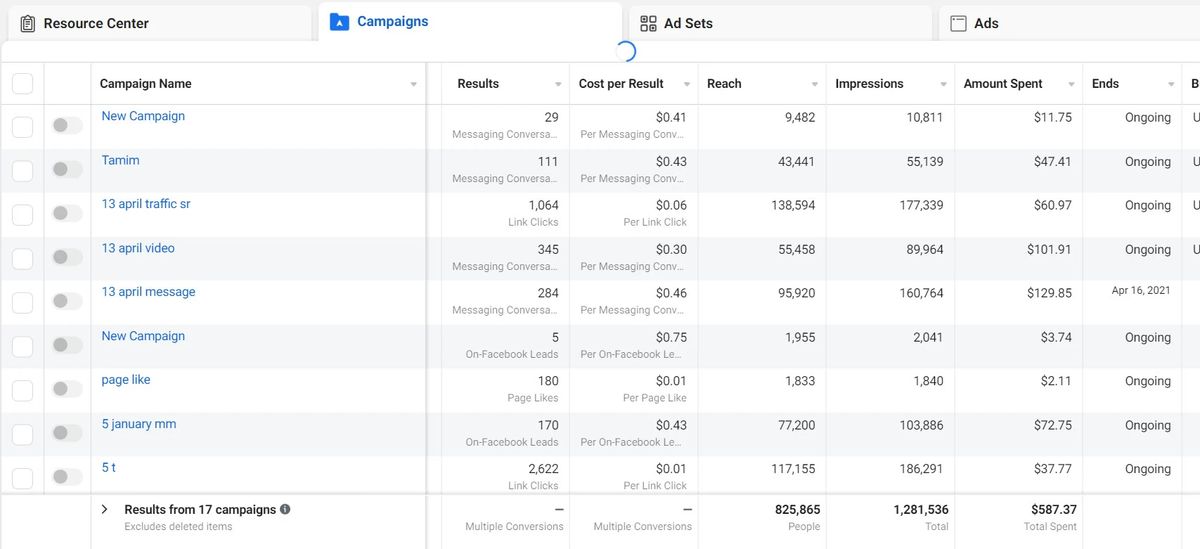Toggle the 13 april video campaign switch

(67, 258)
